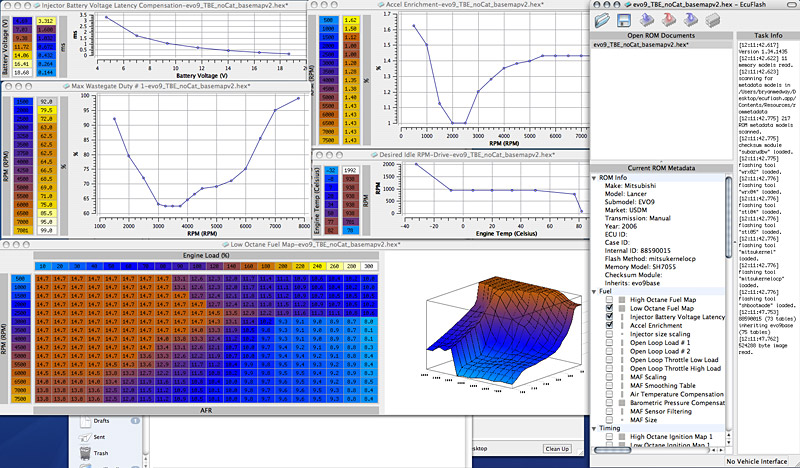This screenshot has width=800, height=468.
Task: Check the Injector size scaling checkbox
Action: pyautogui.click(x=609, y=334)
